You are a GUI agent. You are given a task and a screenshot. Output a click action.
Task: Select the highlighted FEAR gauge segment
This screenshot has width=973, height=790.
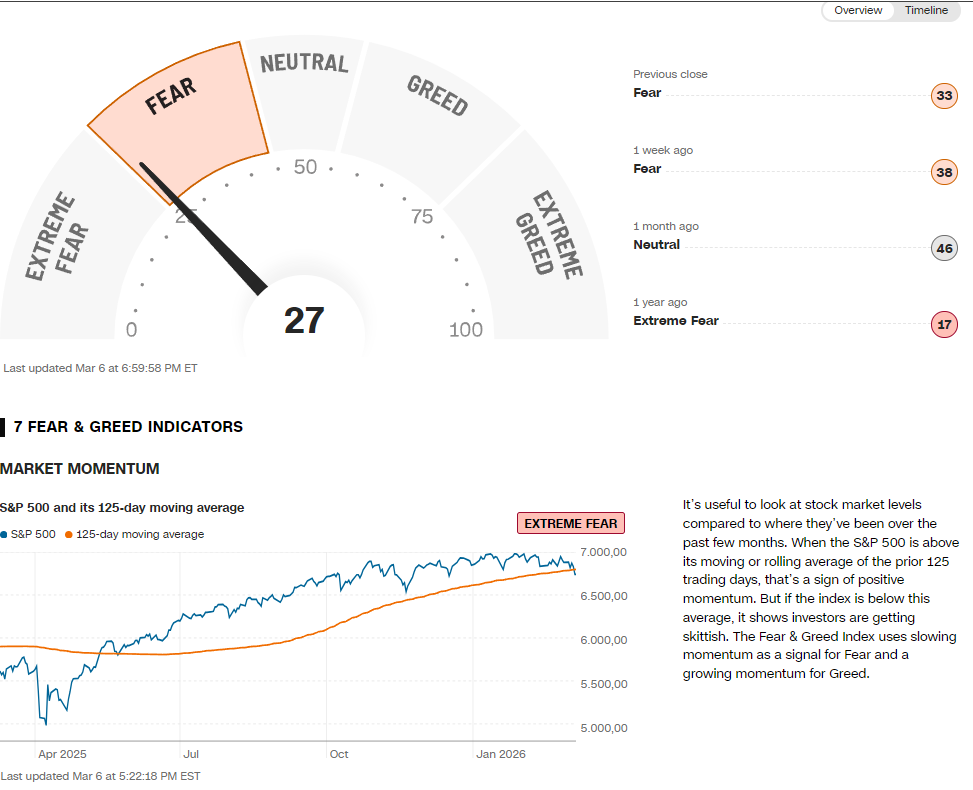180,110
